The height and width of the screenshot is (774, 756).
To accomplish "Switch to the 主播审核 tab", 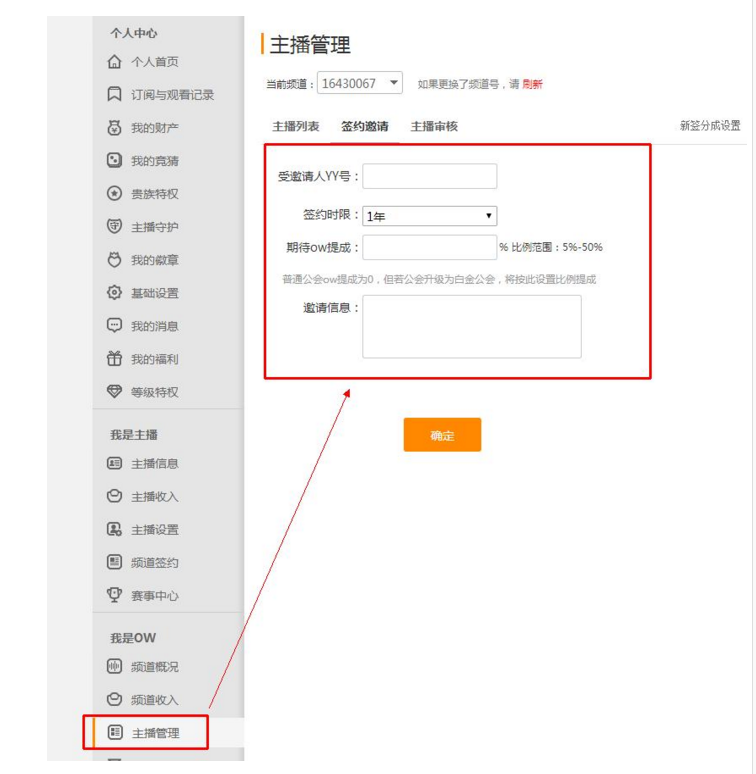I will (x=434, y=127).
